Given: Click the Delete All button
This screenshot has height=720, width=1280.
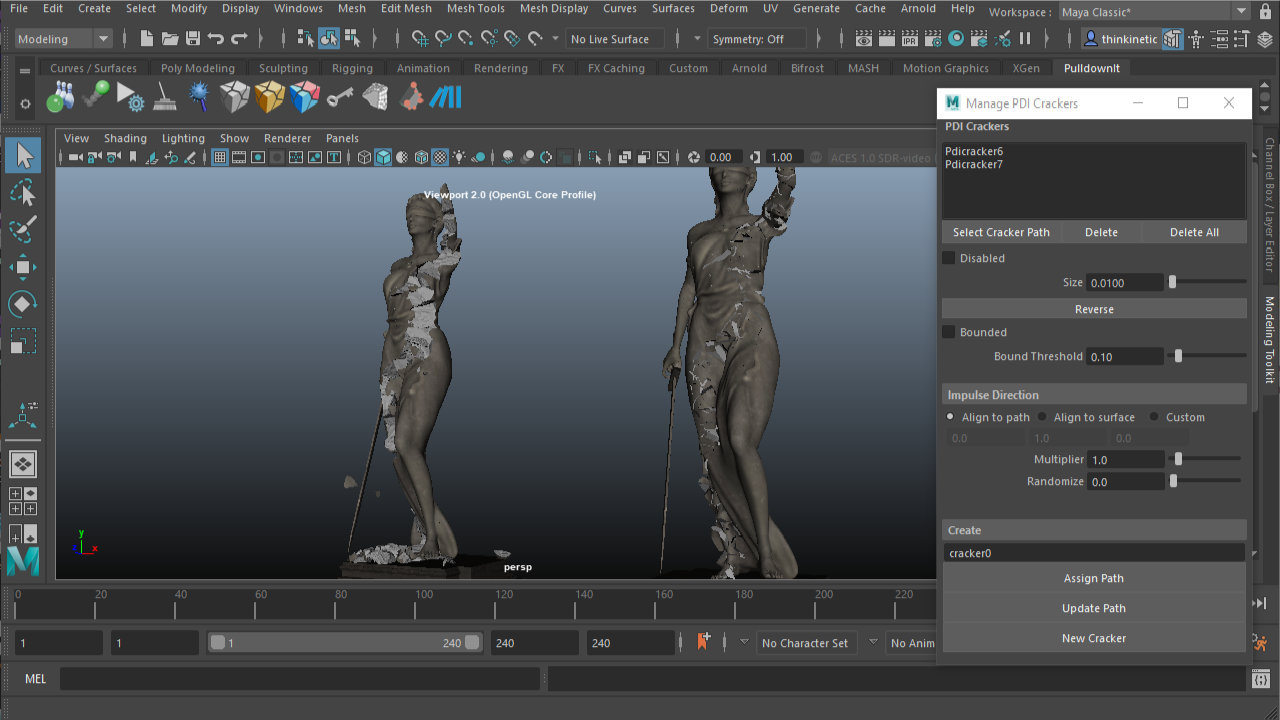Looking at the screenshot, I should coord(1194,232).
